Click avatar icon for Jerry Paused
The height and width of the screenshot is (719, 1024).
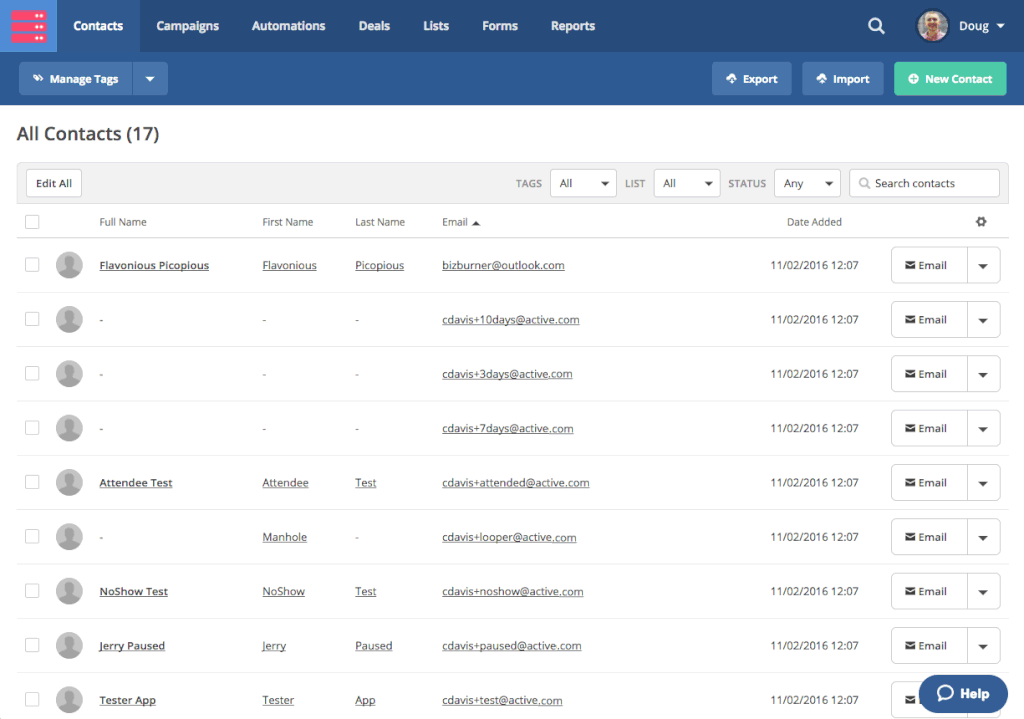[x=69, y=645]
